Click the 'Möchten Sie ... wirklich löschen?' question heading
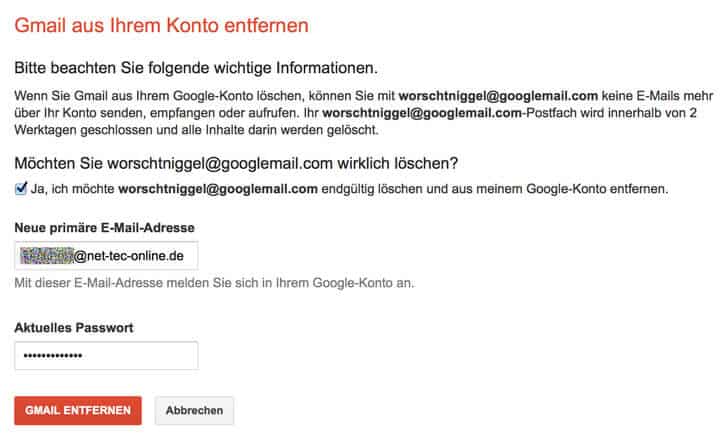 (x=236, y=163)
